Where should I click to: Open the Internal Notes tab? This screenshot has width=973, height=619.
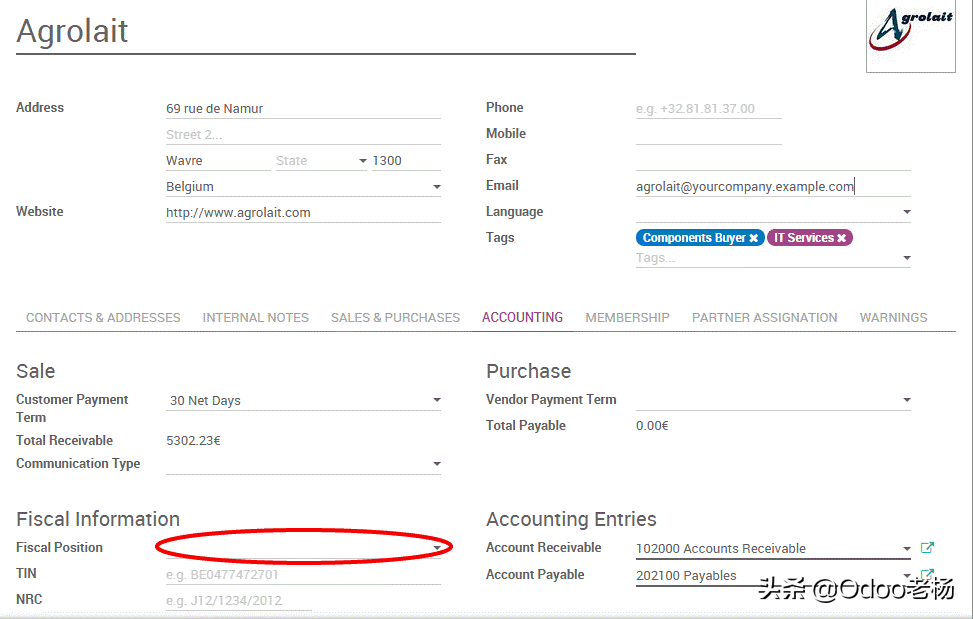click(x=255, y=318)
